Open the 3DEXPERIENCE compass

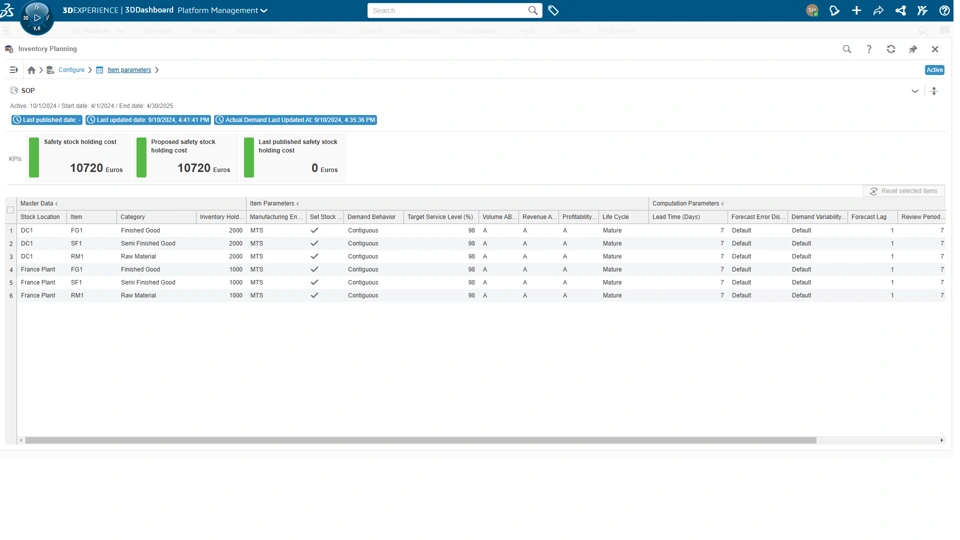click(x=36, y=18)
